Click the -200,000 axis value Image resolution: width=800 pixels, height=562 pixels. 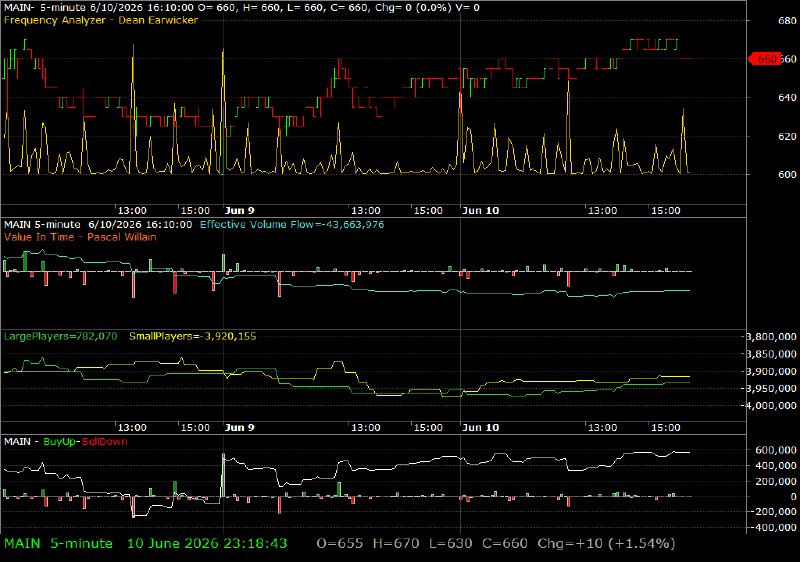click(x=773, y=512)
